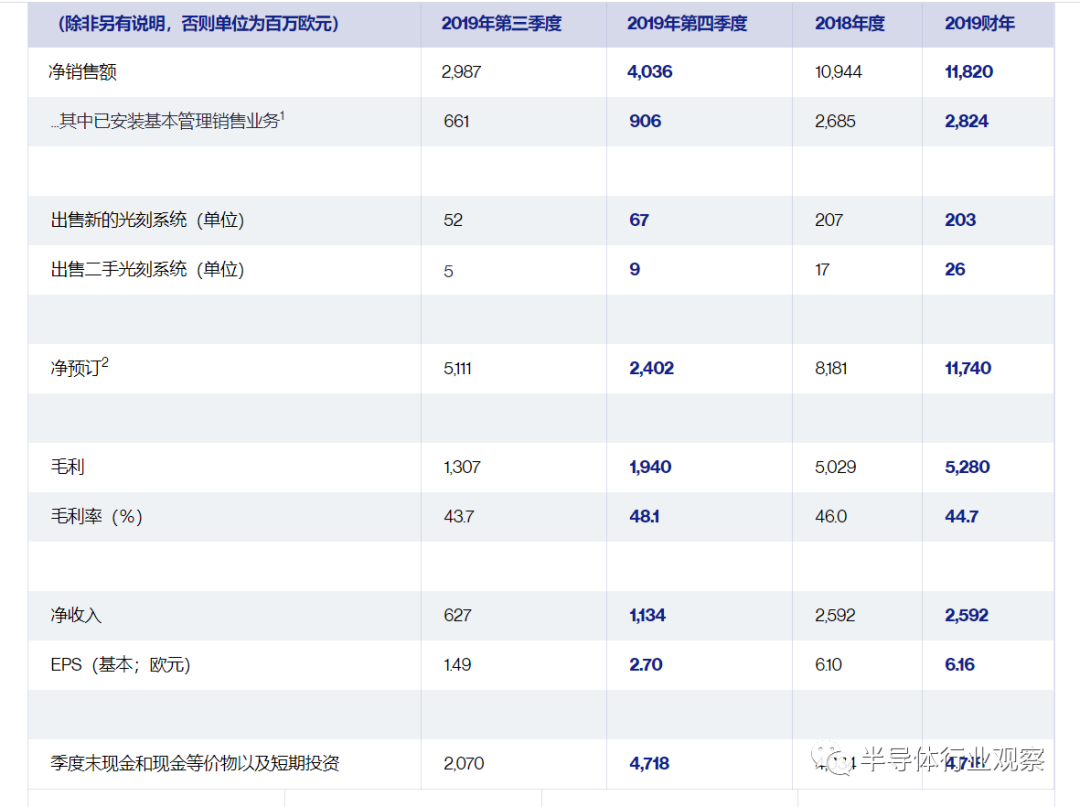The width and height of the screenshot is (1080, 807).
Task: Click installed base value 906
Action: (645, 121)
